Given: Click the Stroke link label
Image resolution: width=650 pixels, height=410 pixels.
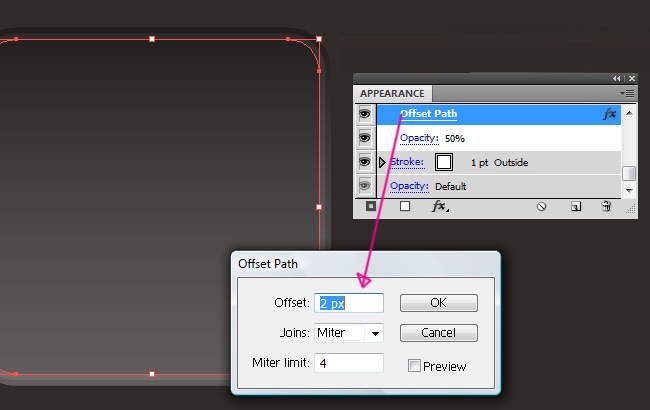Looking at the screenshot, I should click(407, 162).
